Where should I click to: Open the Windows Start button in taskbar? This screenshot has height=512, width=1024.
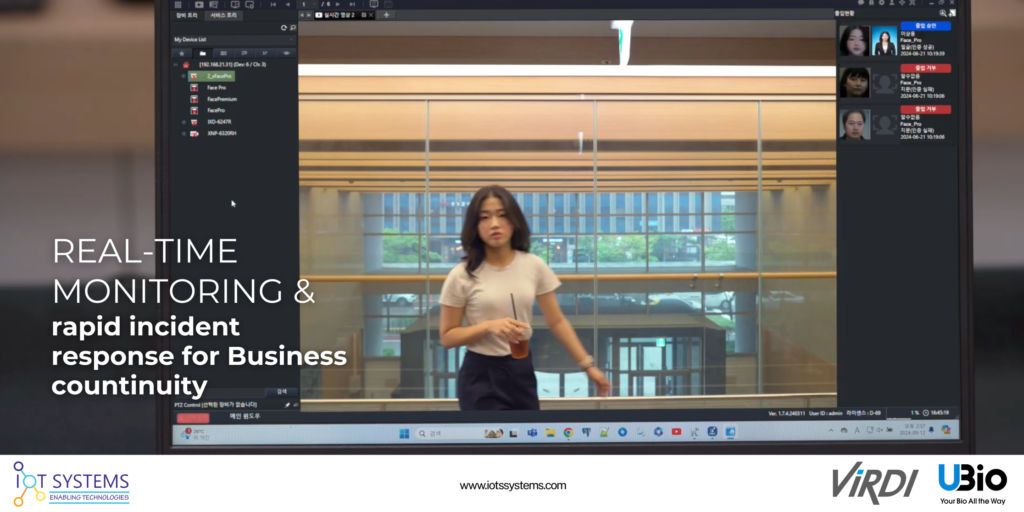click(404, 433)
